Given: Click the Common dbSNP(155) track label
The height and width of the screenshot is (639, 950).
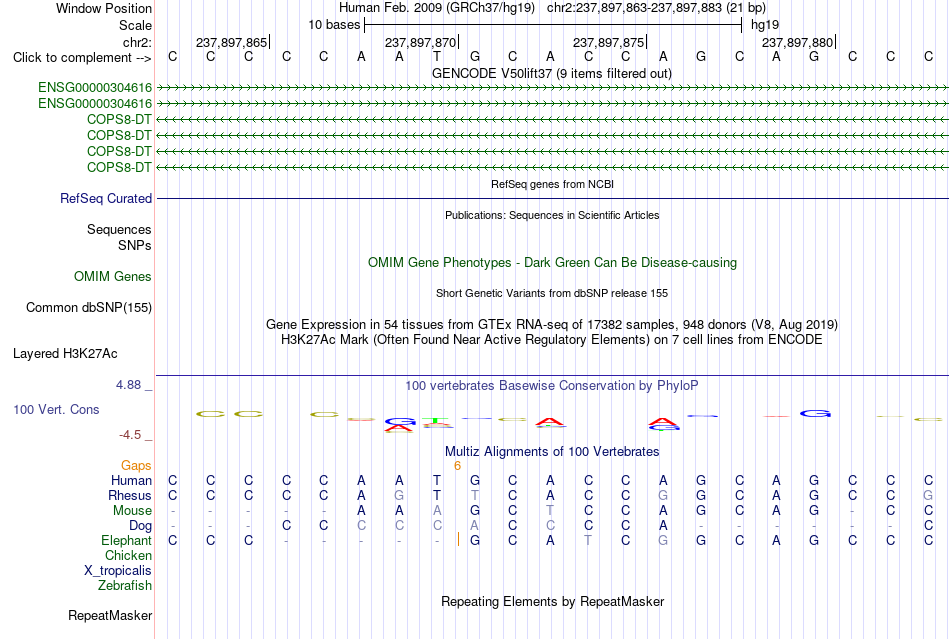Looking at the screenshot, I should coord(89,308).
